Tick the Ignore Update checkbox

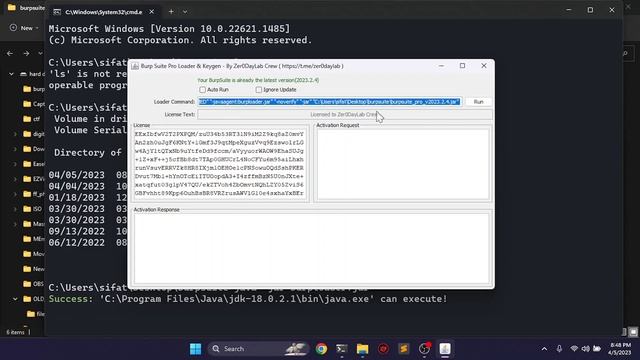coord(258,89)
